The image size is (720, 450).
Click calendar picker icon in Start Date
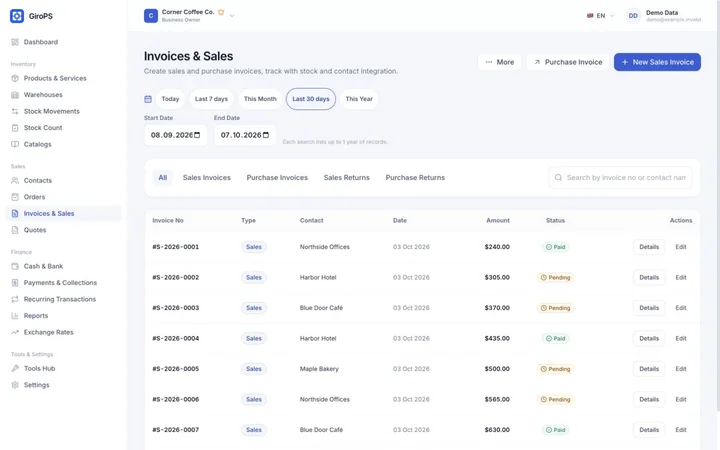click(197, 135)
